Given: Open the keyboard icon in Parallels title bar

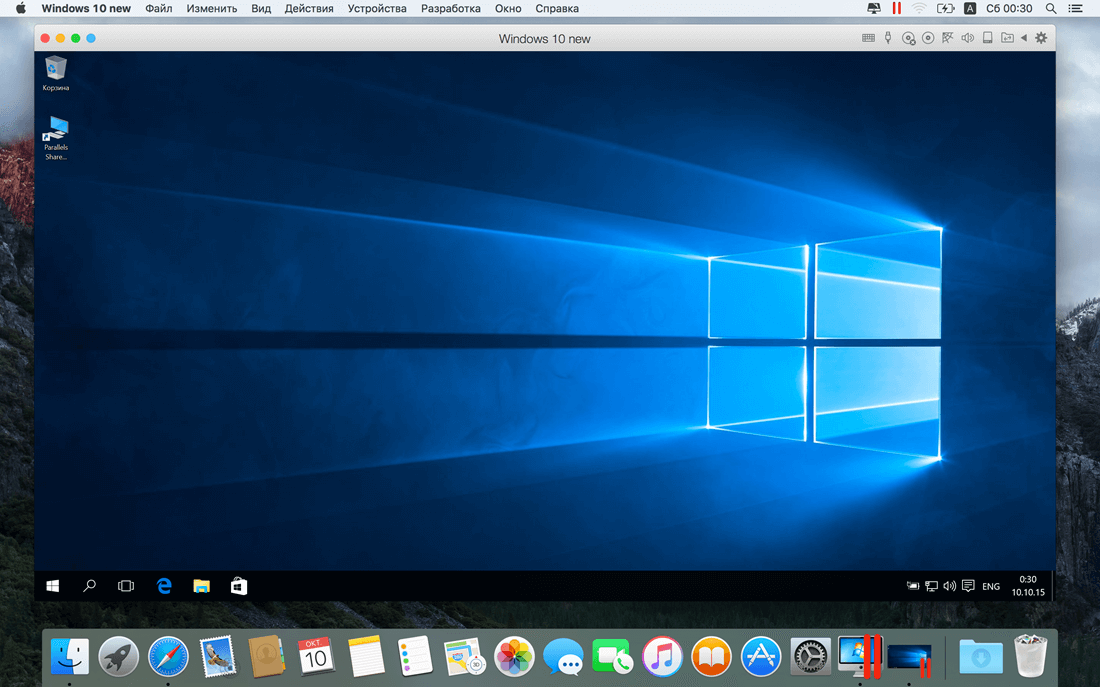Looking at the screenshot, I should pyautogui.click(x=868, y=38).
